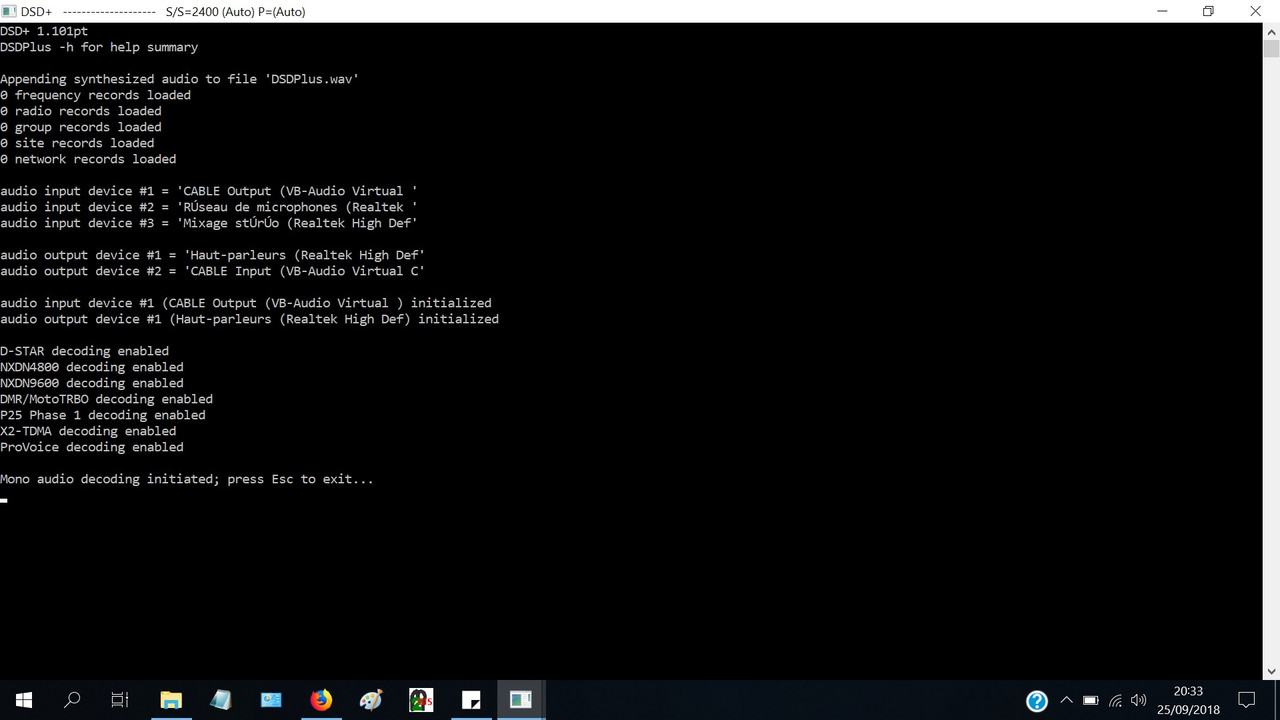Click the 'audio input device #1 = CABLE Output' line
This screenshot has width=1280, height=720.
click(x=209, y=191)
